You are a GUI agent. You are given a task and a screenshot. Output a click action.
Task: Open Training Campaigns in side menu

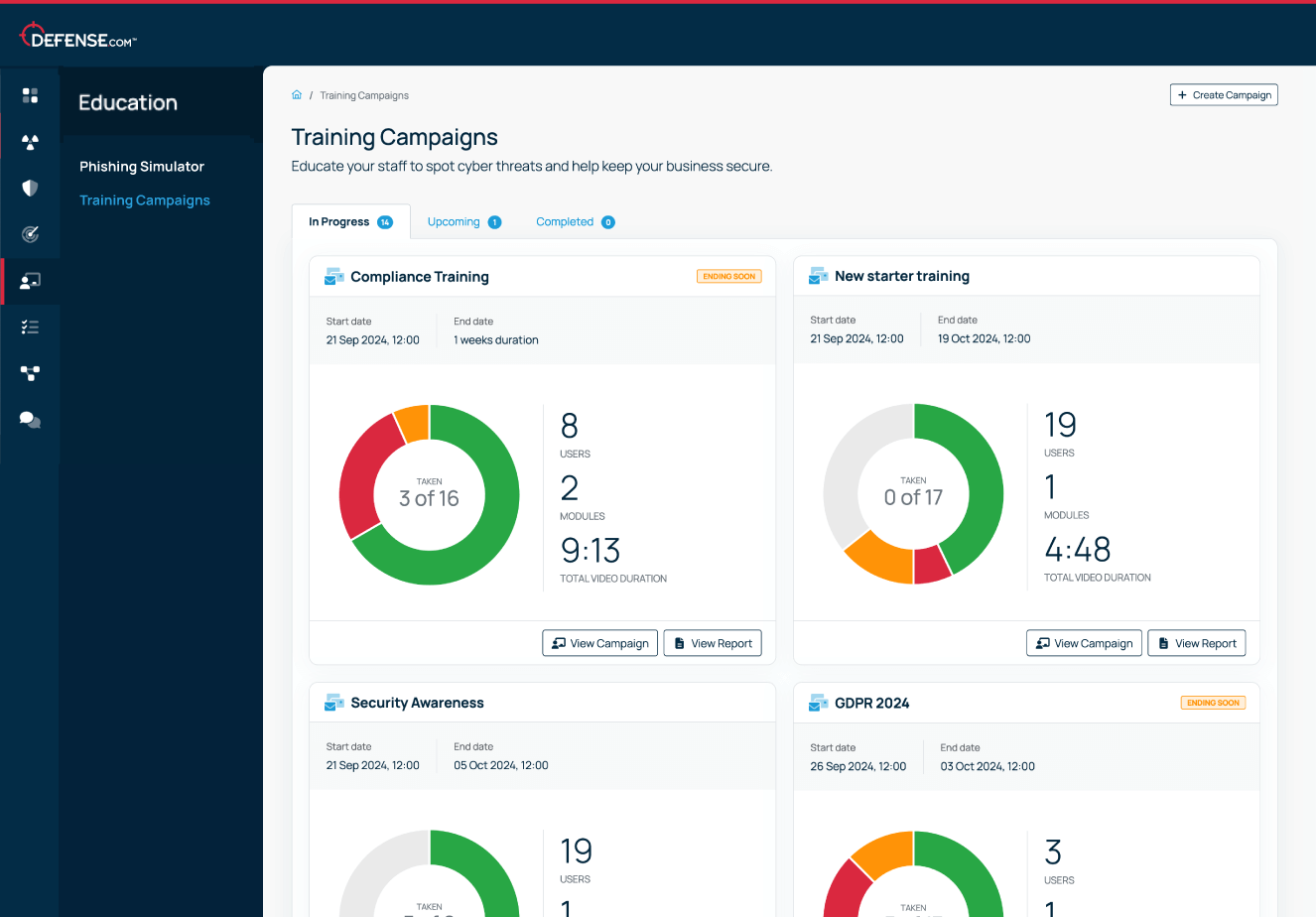[145, 200]
